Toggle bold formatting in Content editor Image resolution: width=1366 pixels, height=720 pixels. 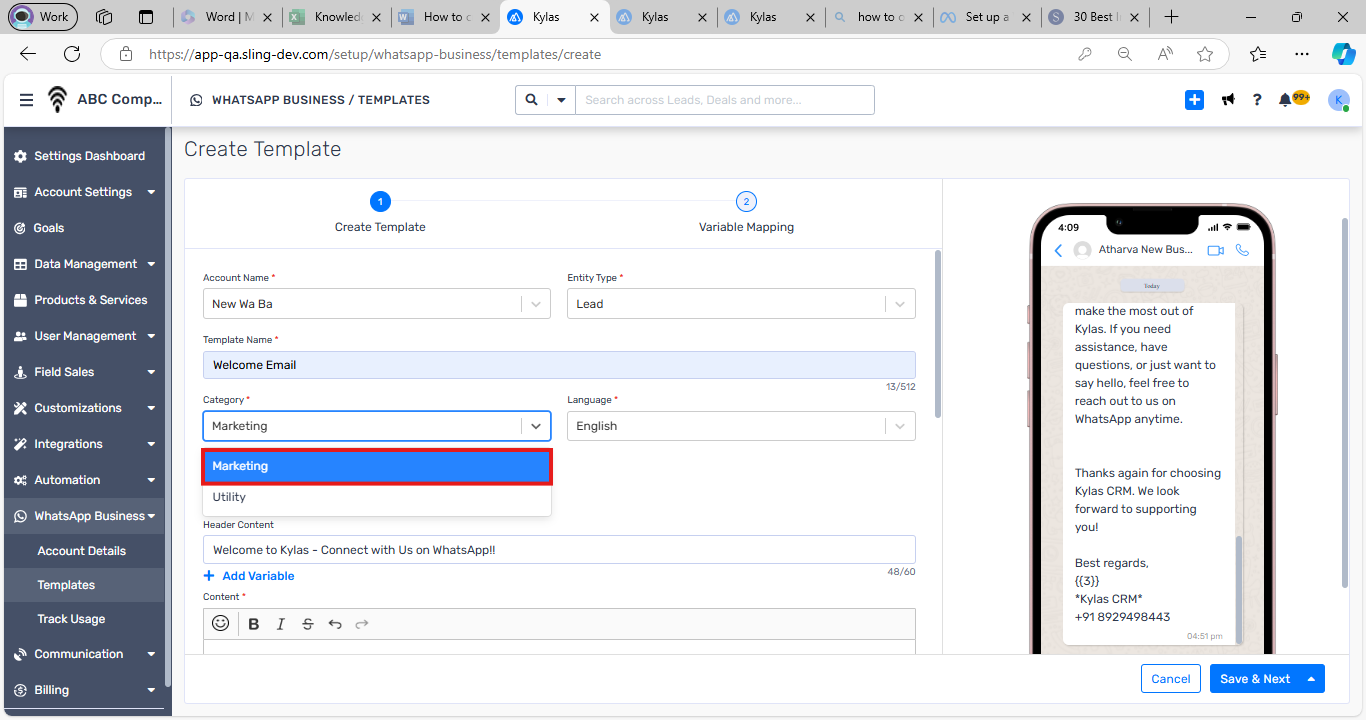click(x=254, y=624)
